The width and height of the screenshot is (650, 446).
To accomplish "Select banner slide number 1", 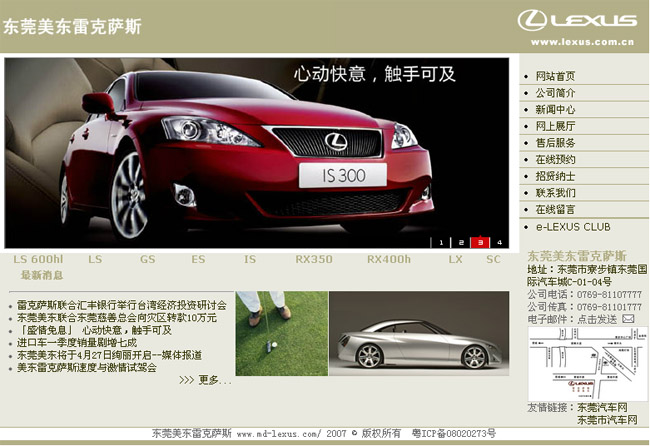I will click(x=442, y=242).
